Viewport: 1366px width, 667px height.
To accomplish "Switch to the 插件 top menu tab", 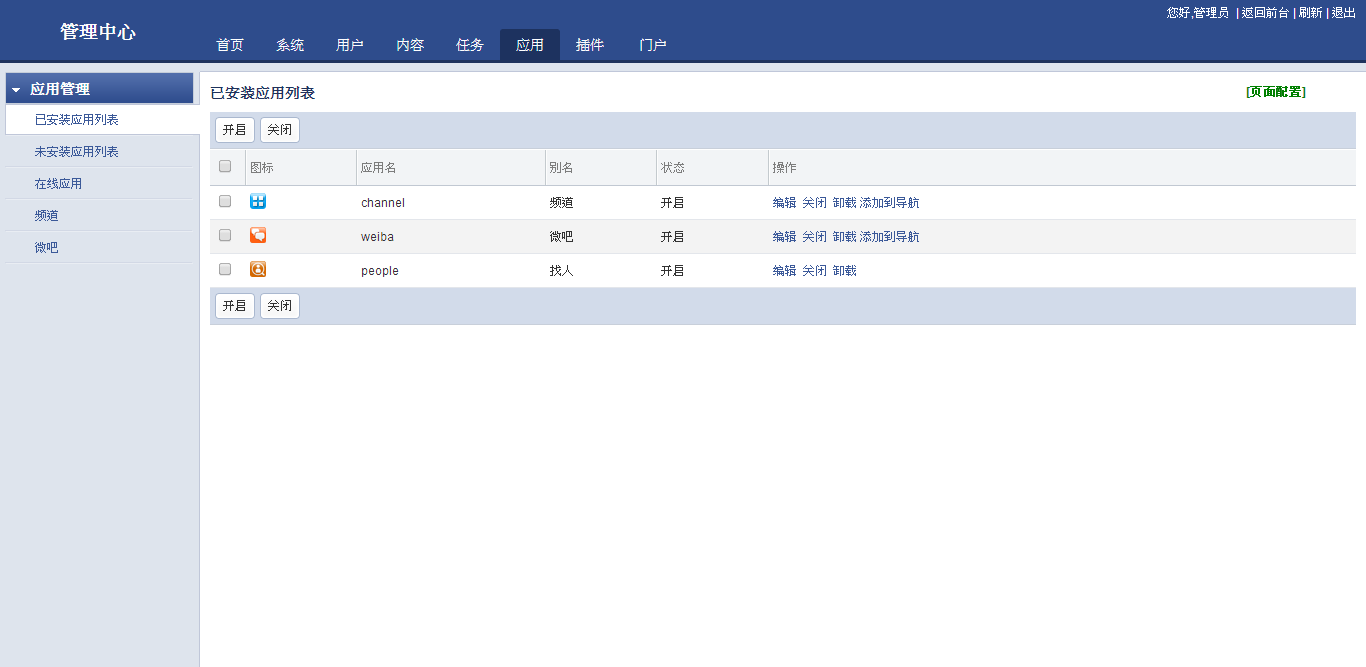I will 590,45.
